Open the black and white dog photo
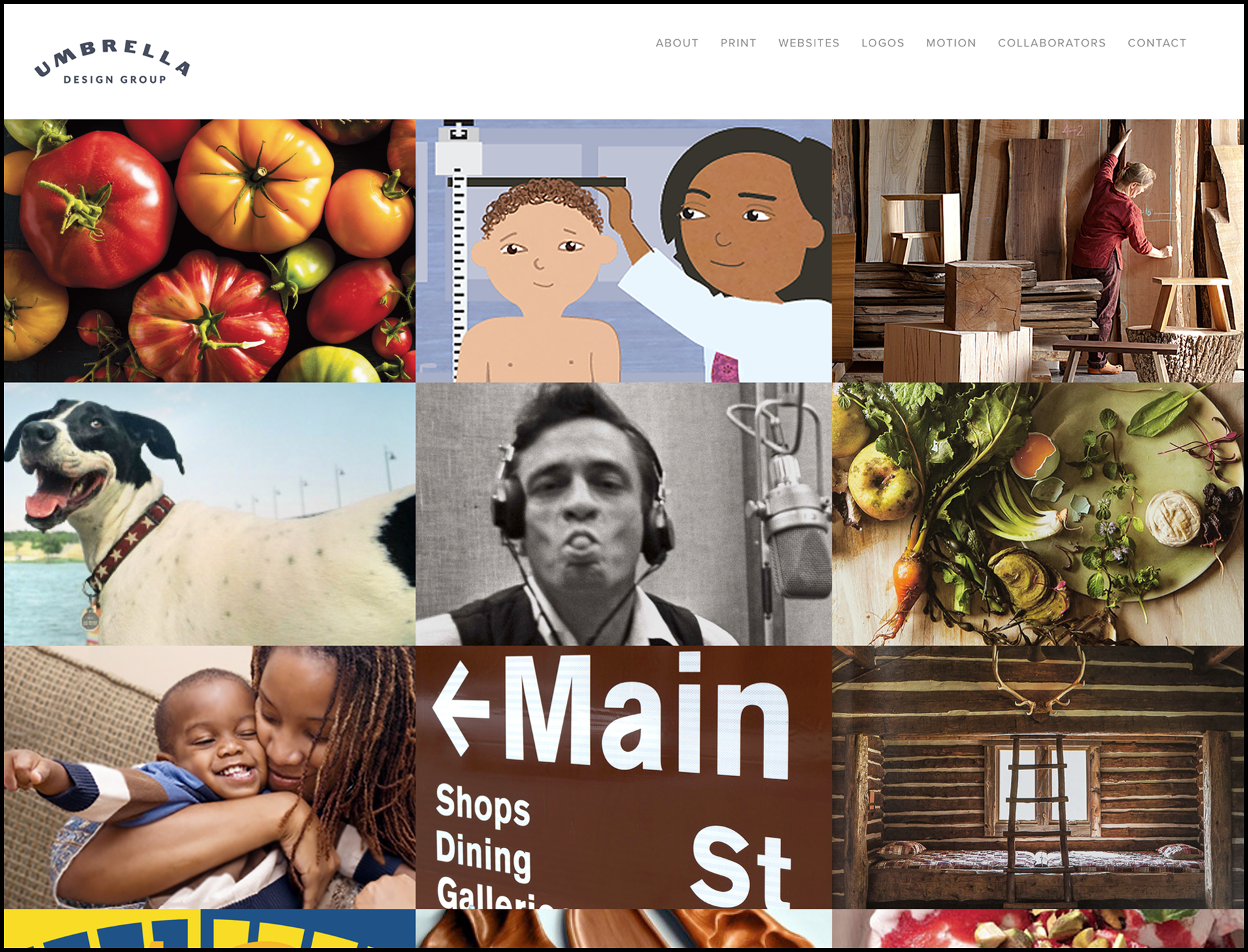 tap(209, 514)
